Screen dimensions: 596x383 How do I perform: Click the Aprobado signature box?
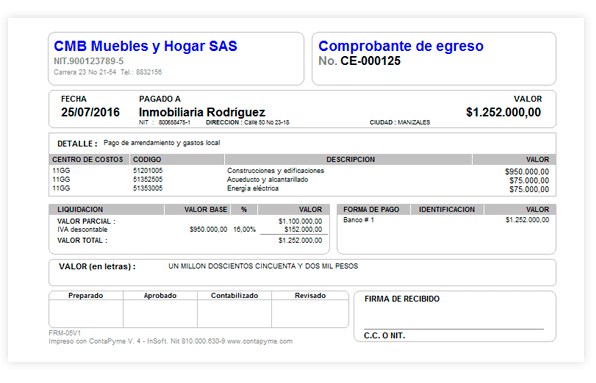[x=160, y=313]
